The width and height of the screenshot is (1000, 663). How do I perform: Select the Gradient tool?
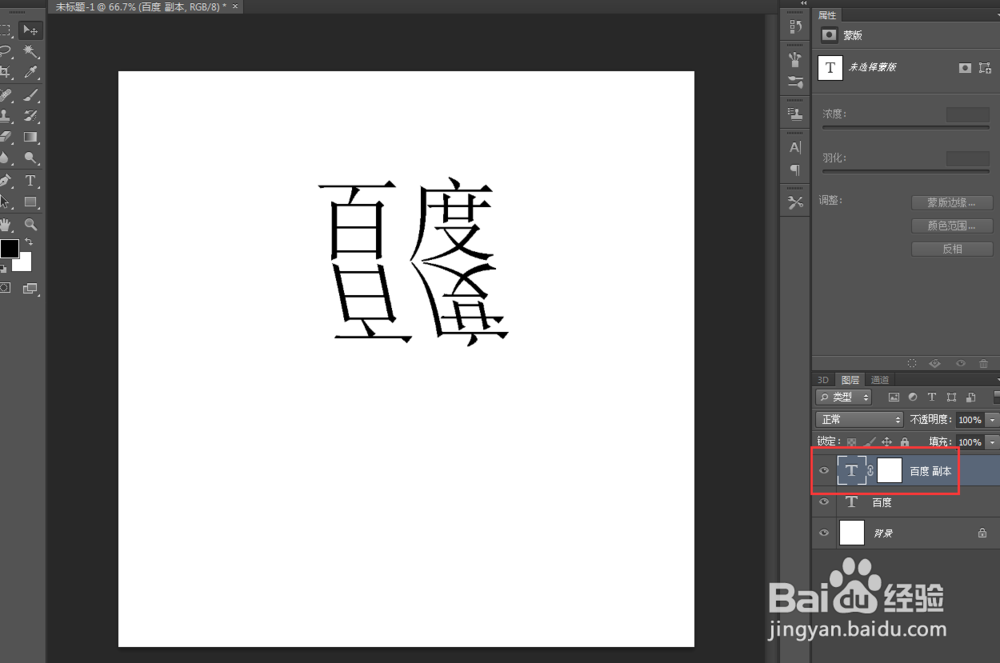30,137
